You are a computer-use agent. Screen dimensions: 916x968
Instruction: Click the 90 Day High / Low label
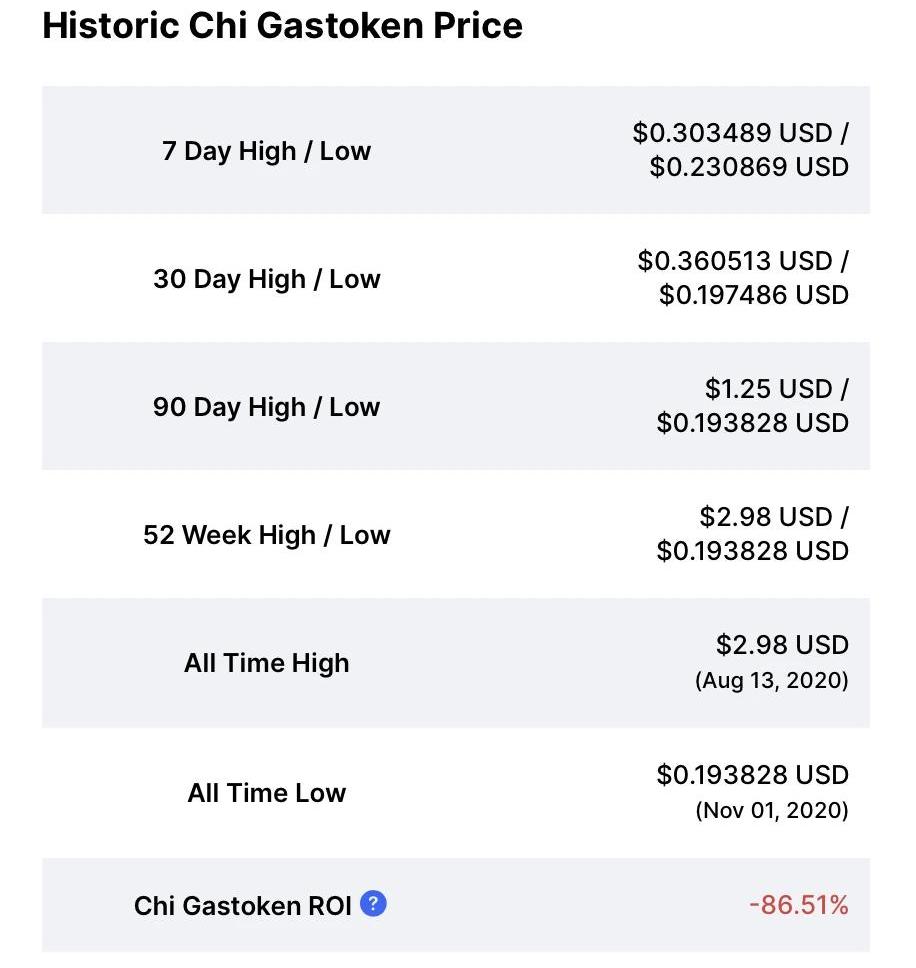[267, 407]
